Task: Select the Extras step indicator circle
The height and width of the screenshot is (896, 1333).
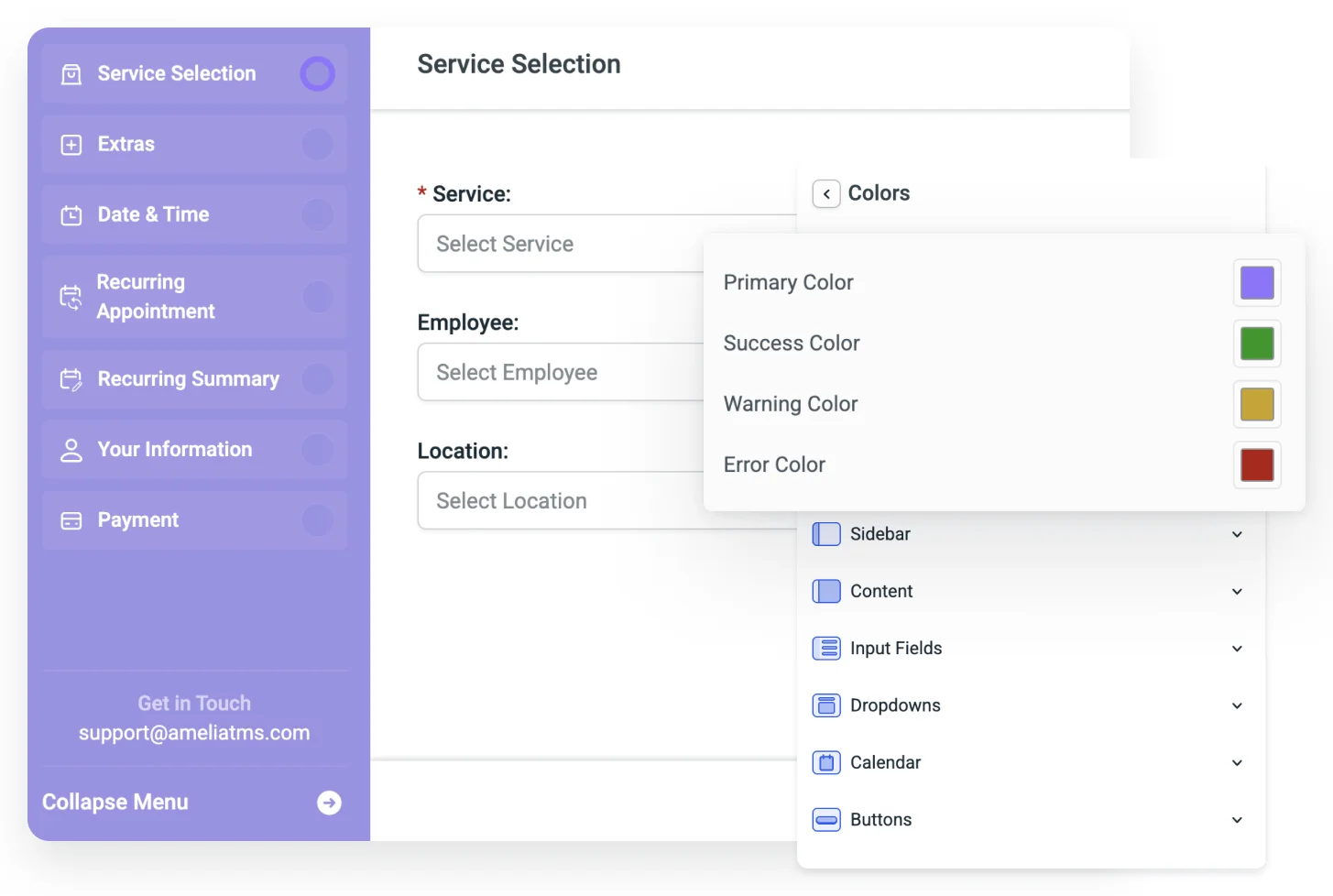Action: point(317,144)
